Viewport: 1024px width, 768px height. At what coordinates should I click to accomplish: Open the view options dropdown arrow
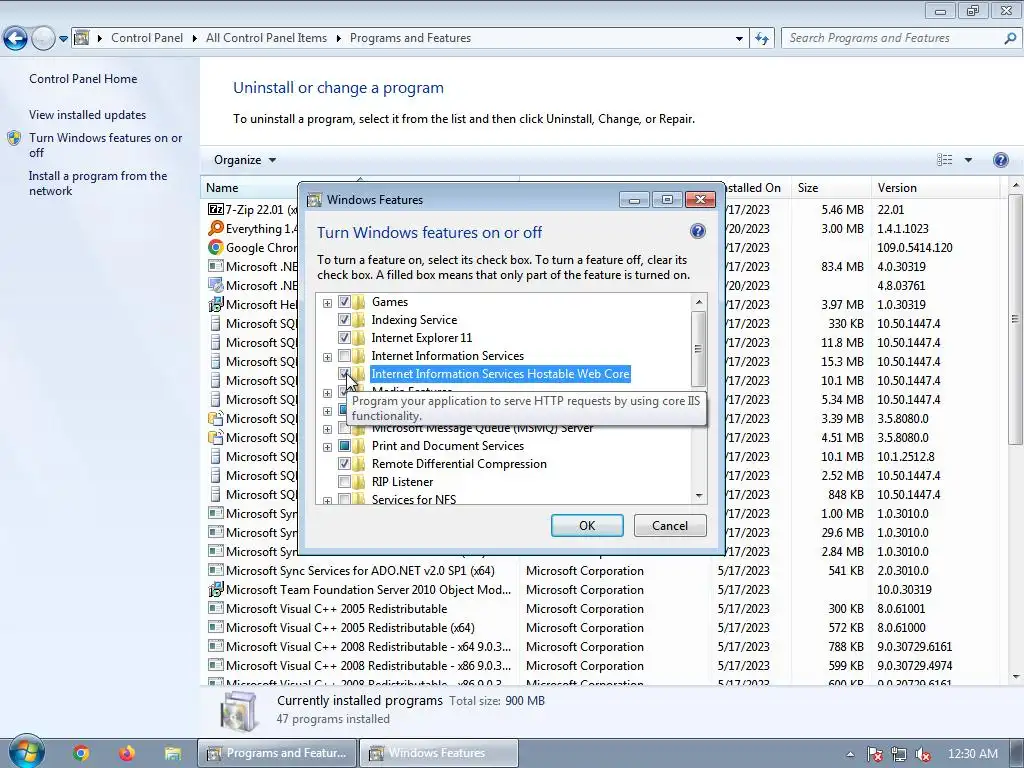click(968, 160)
